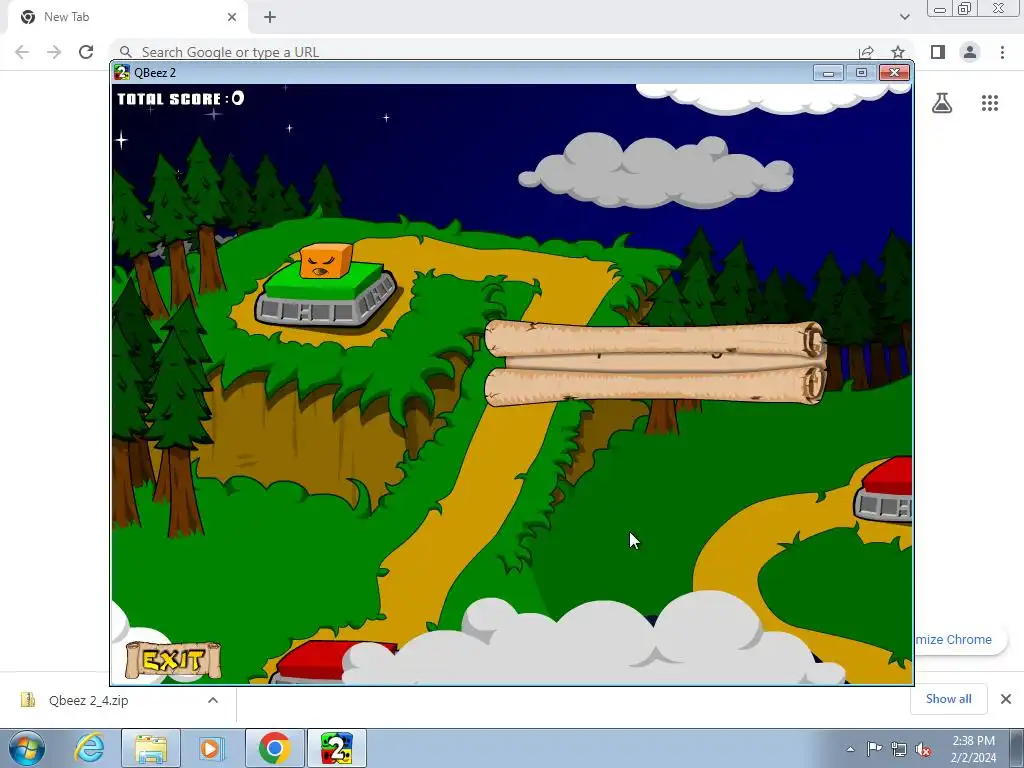Open the Windows Start menu
This screenshot has width=1024, height=768.
27,748
